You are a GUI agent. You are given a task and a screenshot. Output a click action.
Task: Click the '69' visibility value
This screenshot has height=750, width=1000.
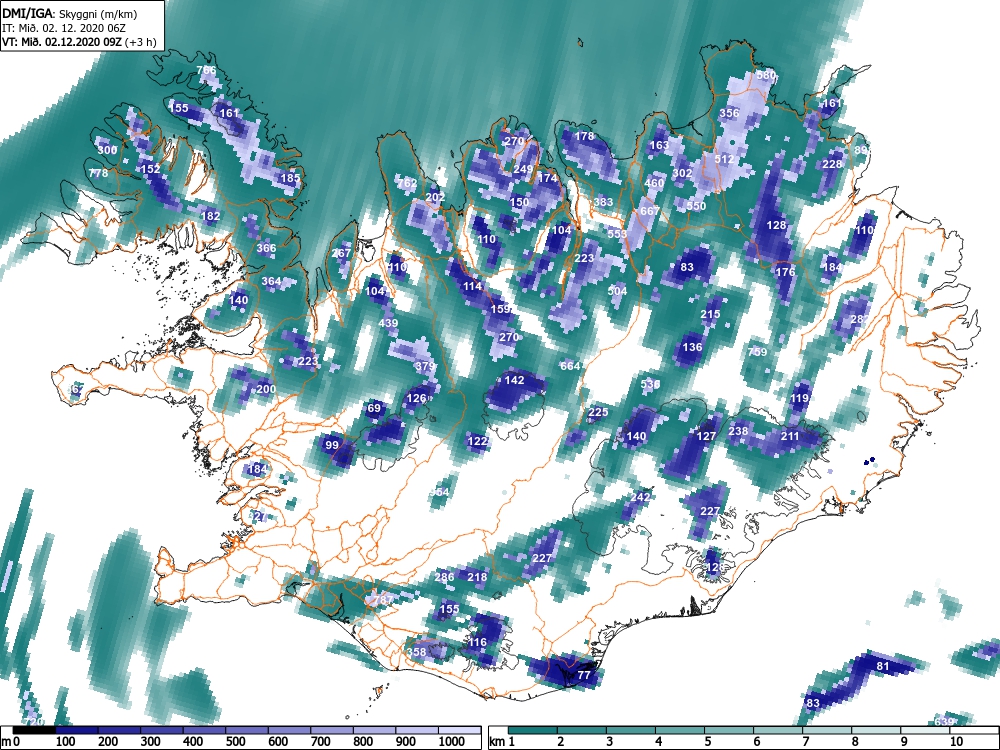[374, 408]
